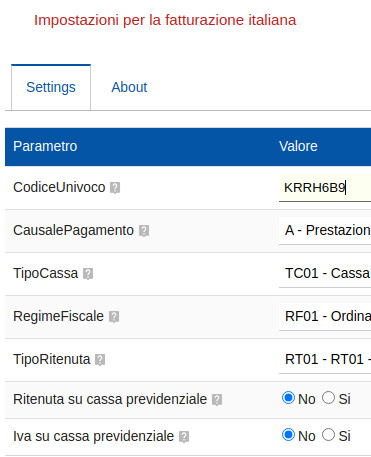Open help icon for Ritenuta su cassa previdenziale
The image size is (371, 457).
pyautogui.click(x=217, y=399)
